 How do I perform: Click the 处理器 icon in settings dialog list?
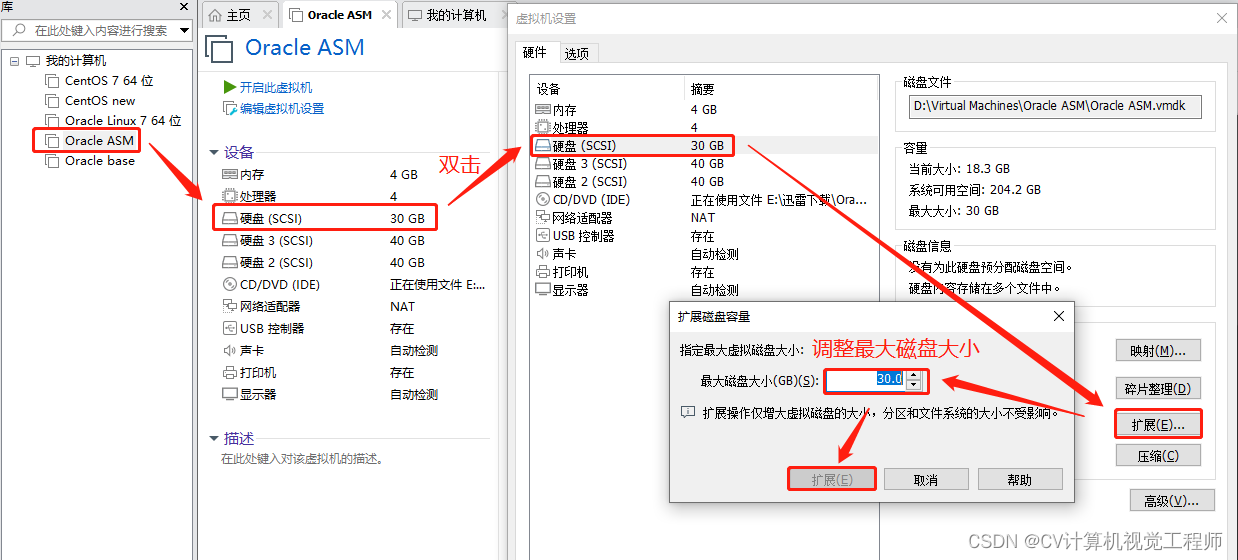(x=543, y=128)
